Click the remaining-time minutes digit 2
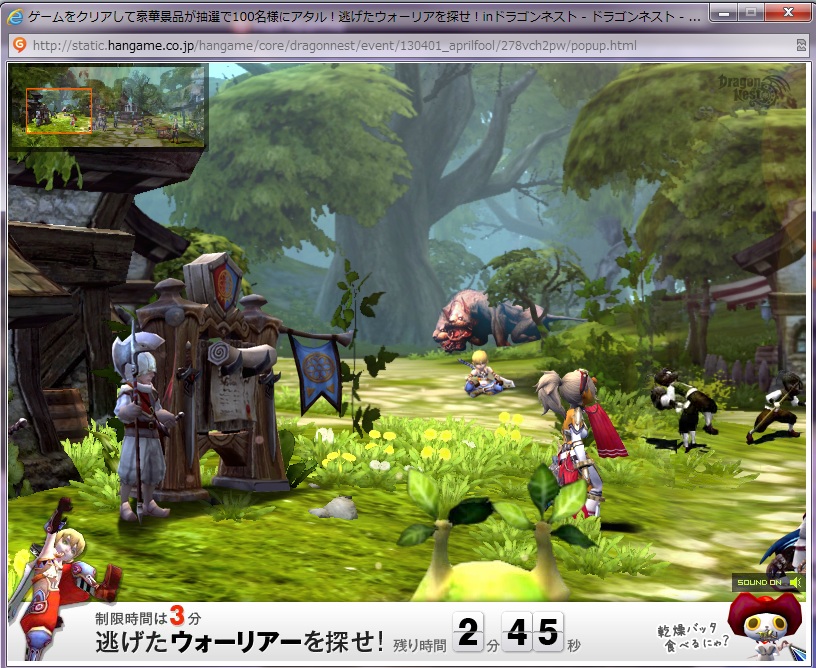 point(468,631)
